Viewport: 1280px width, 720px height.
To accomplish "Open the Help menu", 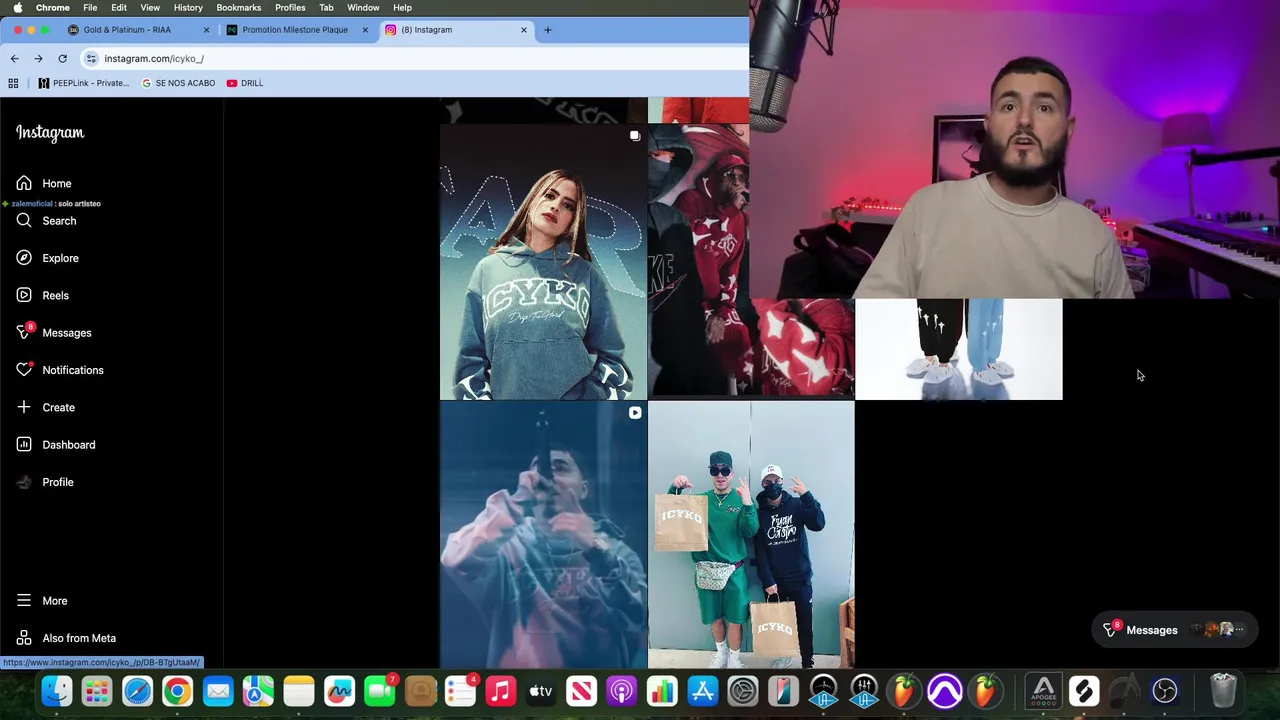I will click(402, 8).
